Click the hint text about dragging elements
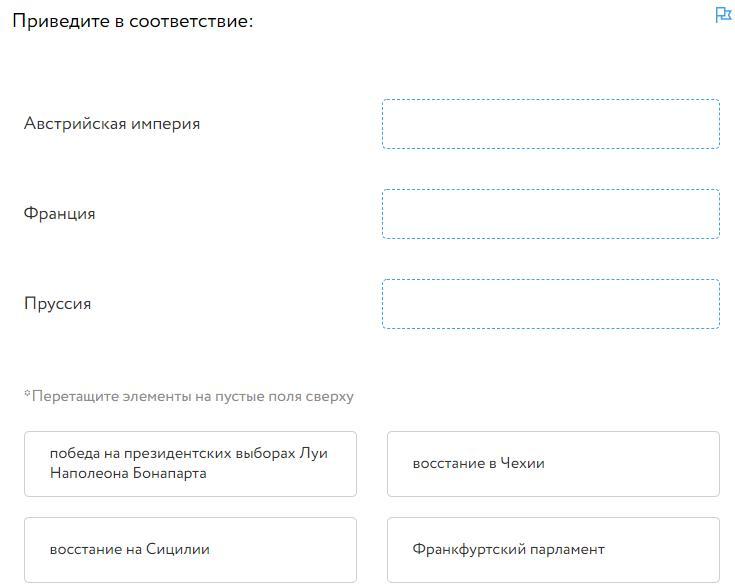This screenshot has height=584, width=735. pos(189,396)
